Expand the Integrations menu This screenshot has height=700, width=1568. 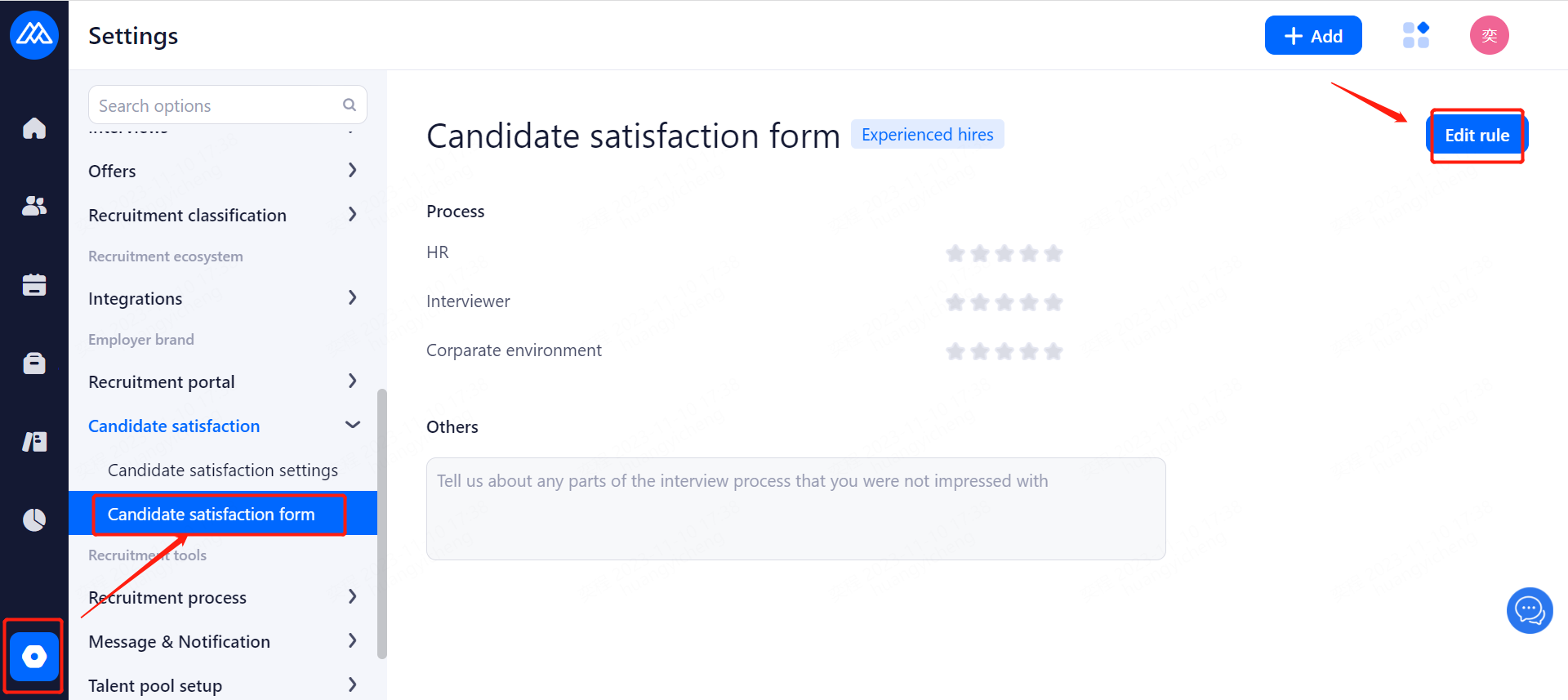coord(222,298)
